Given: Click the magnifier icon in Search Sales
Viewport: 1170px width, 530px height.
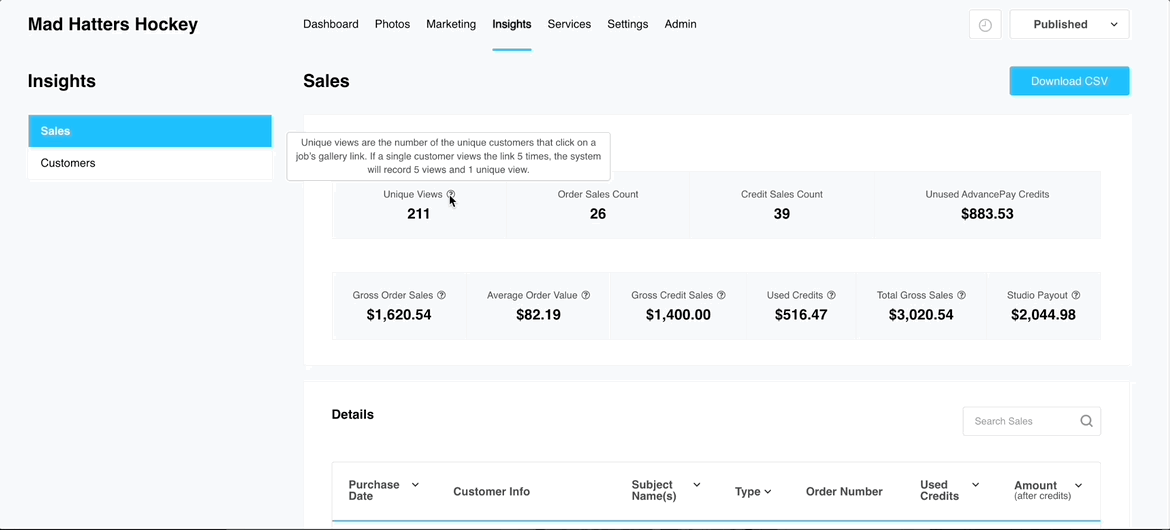Looking at the screenshot, I should (1086, 421).
